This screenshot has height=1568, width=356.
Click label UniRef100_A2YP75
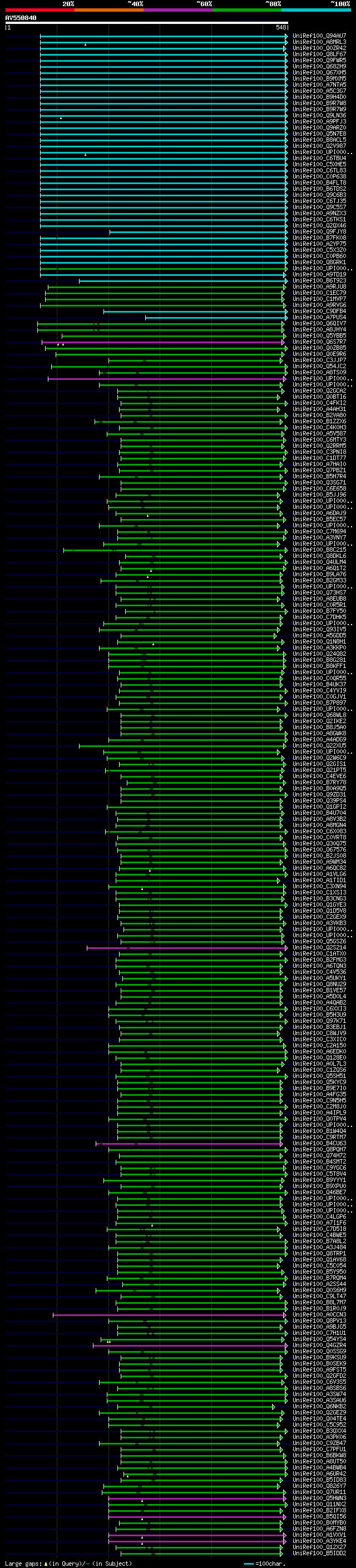(x=319, y=244)
